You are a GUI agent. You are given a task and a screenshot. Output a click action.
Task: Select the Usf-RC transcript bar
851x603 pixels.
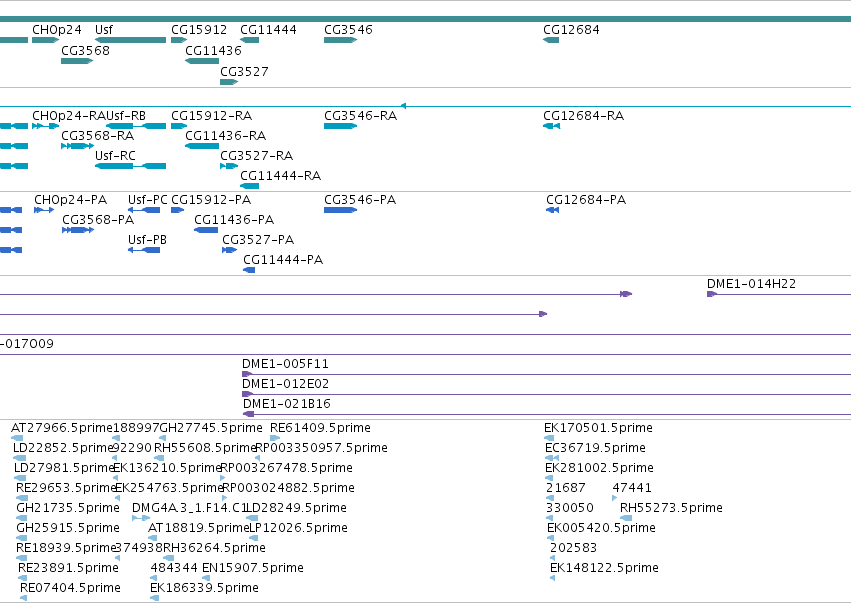[130, 166]
